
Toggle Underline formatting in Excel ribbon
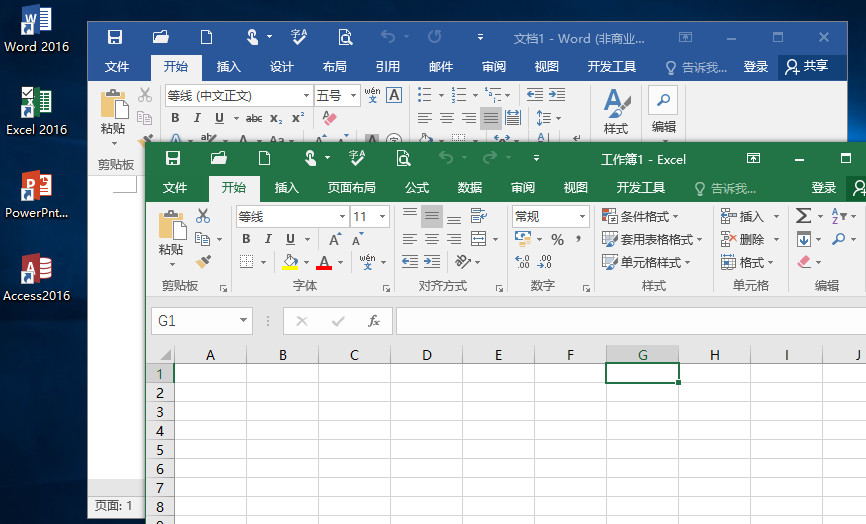pyautogui.click(x=290, y=240)
